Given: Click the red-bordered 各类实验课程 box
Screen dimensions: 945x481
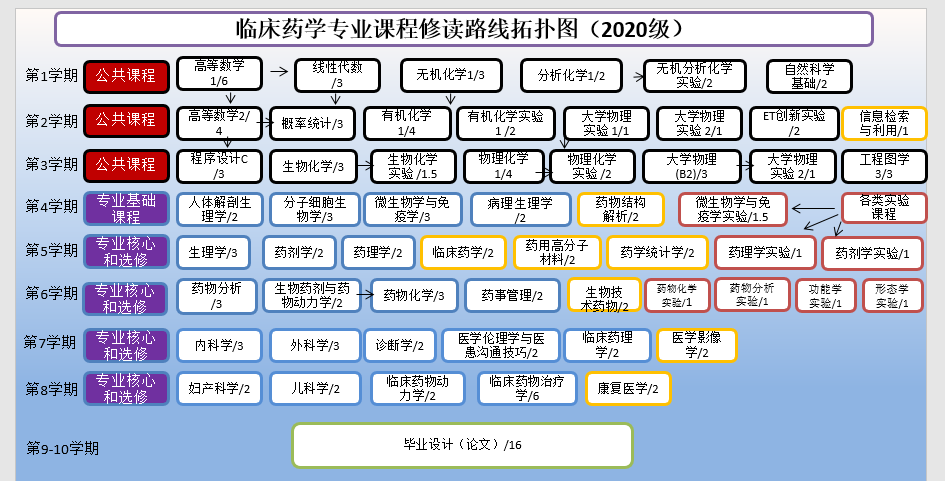Looking at the screenshot, I should point(884,207).
